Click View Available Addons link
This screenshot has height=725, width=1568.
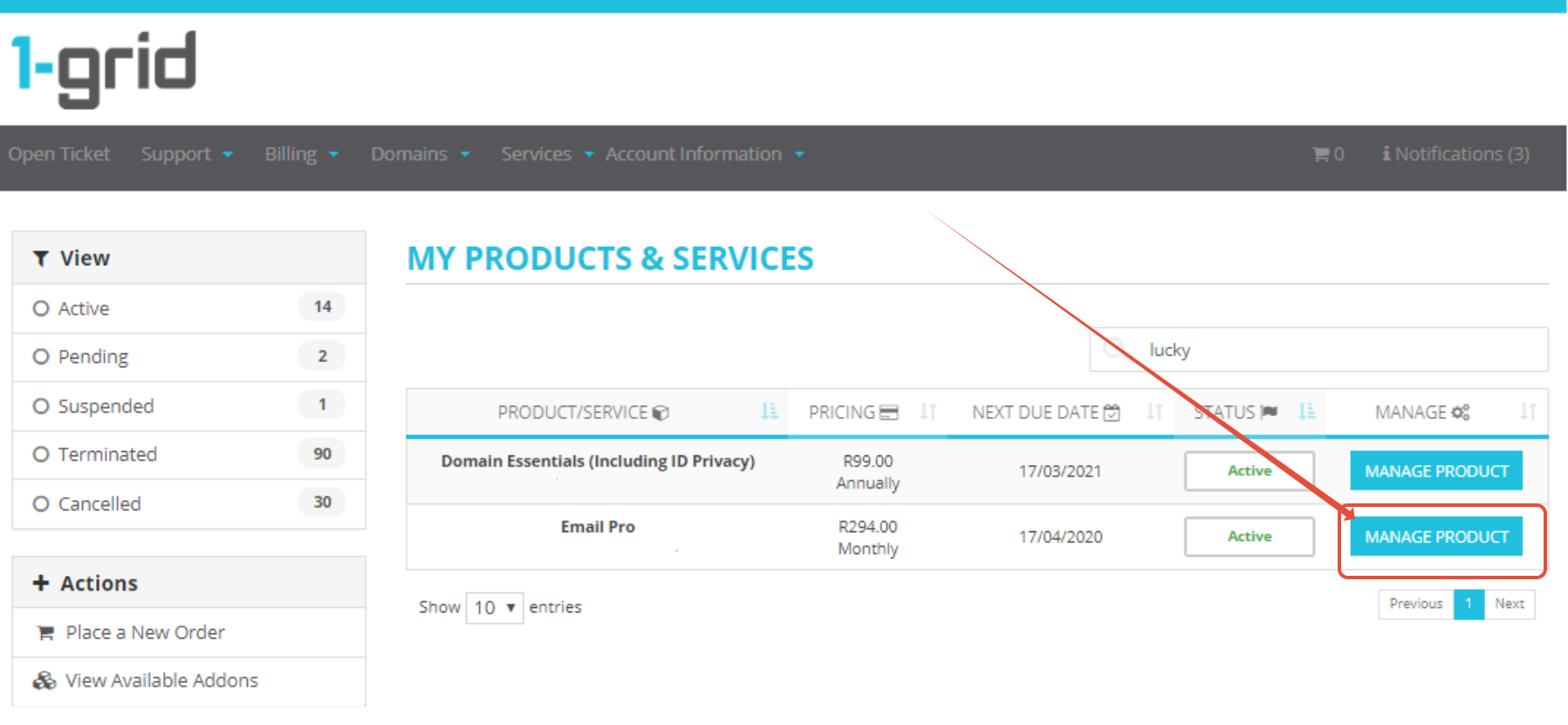point(161,681)
